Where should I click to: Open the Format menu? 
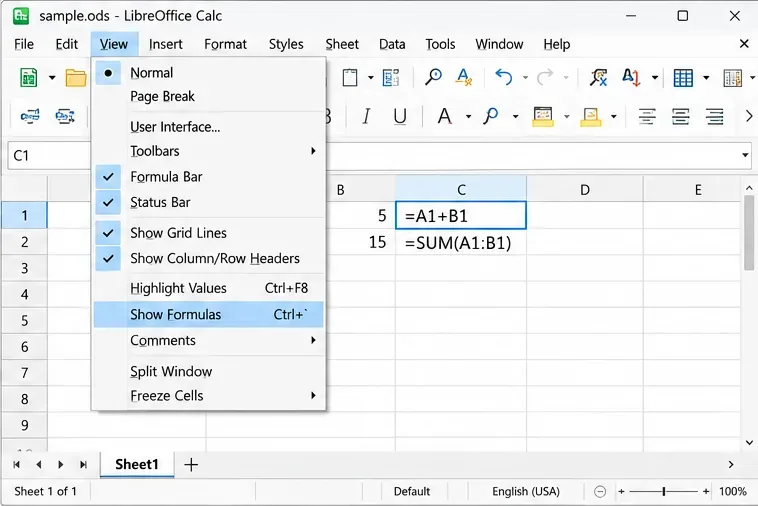pos(225,44)
